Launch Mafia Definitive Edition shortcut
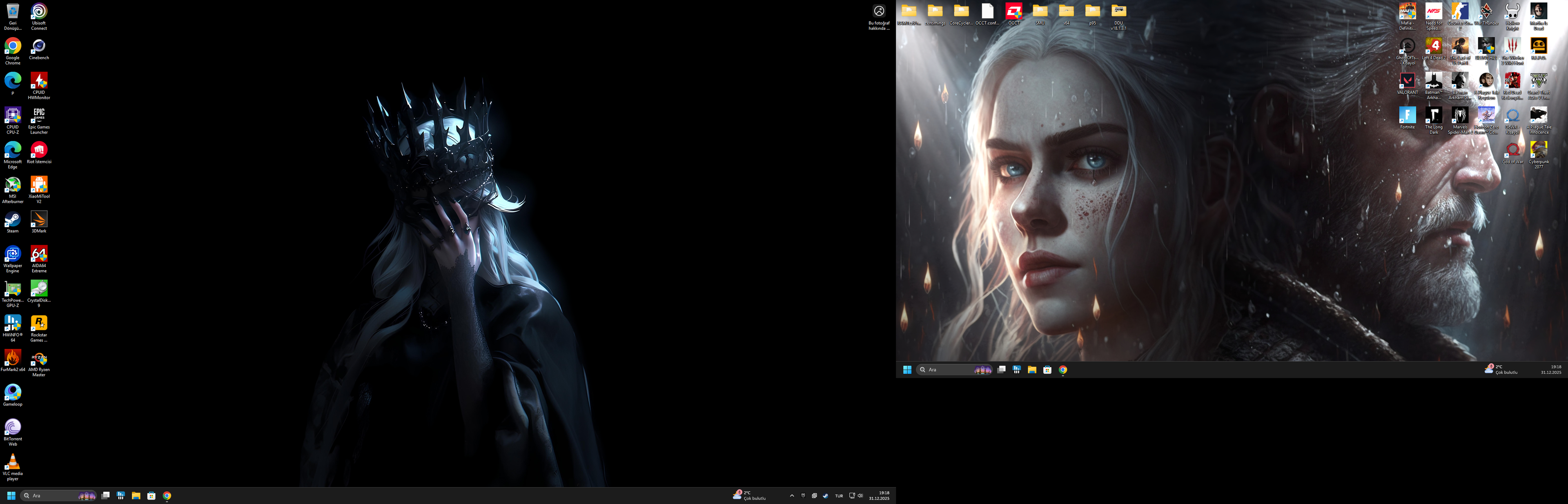 point(1407,17)
